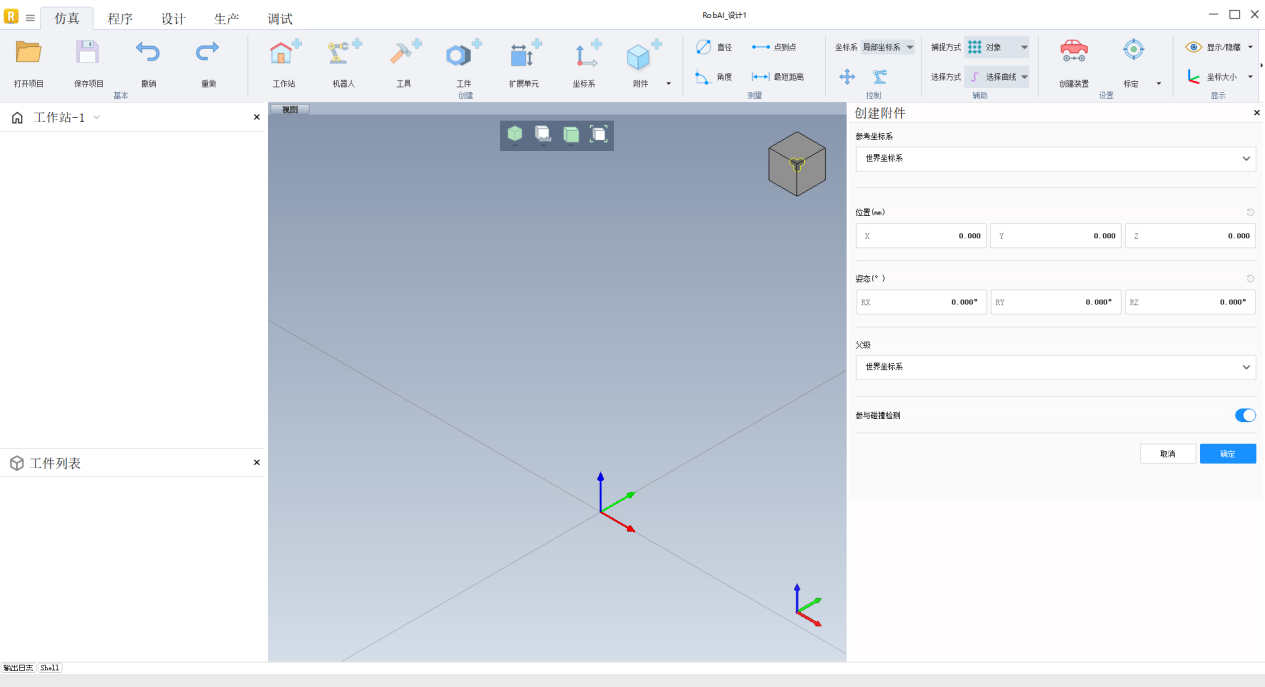Viewport: 1265px width, 687px height.
Task: Click the 最短距离 shortest distance tool
Action: [778, 76]
